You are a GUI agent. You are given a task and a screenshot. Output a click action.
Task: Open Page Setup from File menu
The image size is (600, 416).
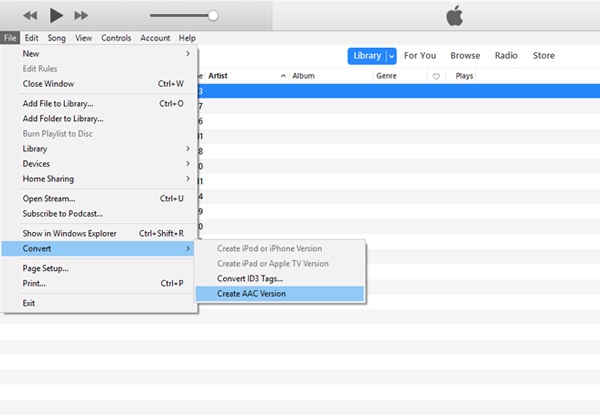99,268
